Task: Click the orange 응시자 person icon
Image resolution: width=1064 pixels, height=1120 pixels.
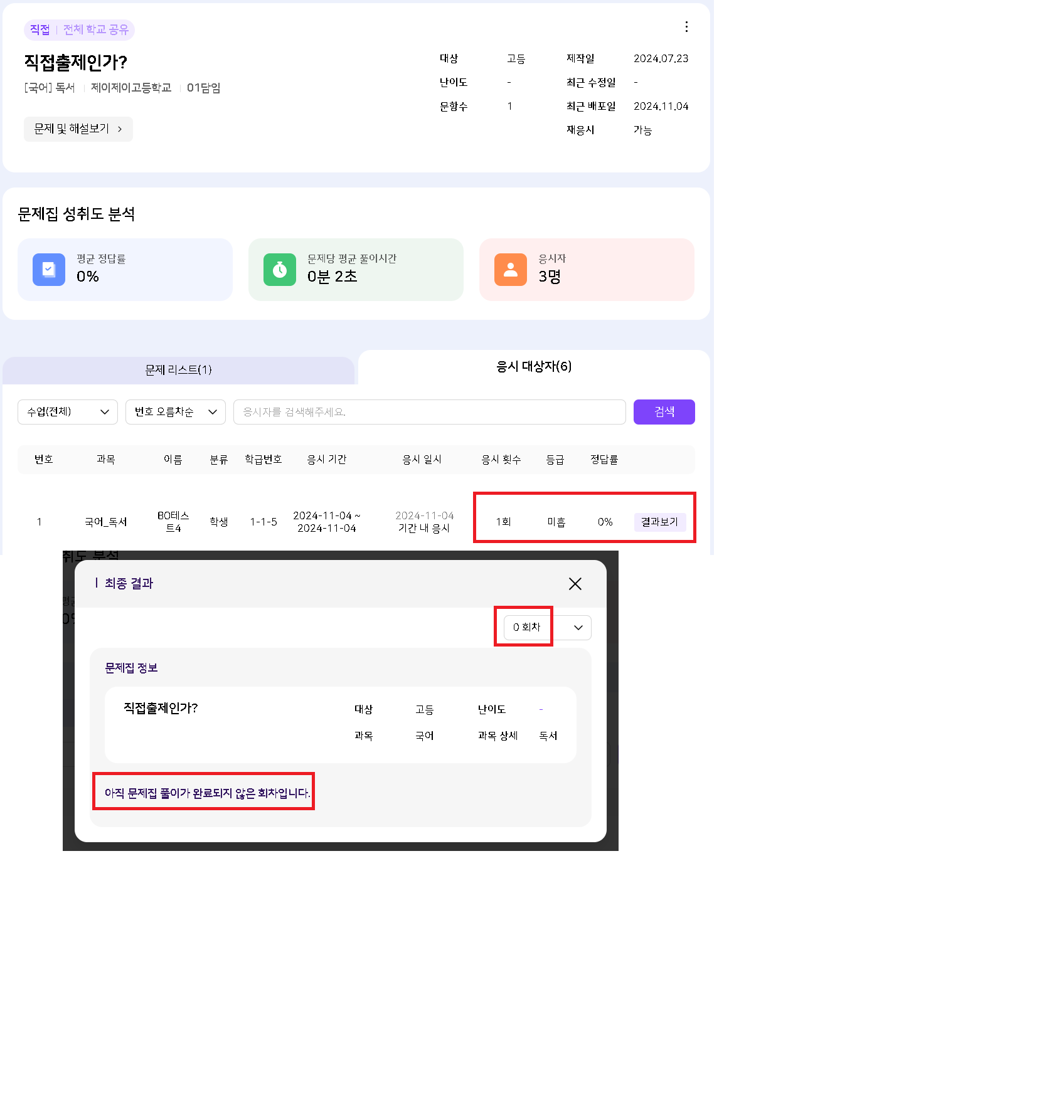Action: (511, 270)
